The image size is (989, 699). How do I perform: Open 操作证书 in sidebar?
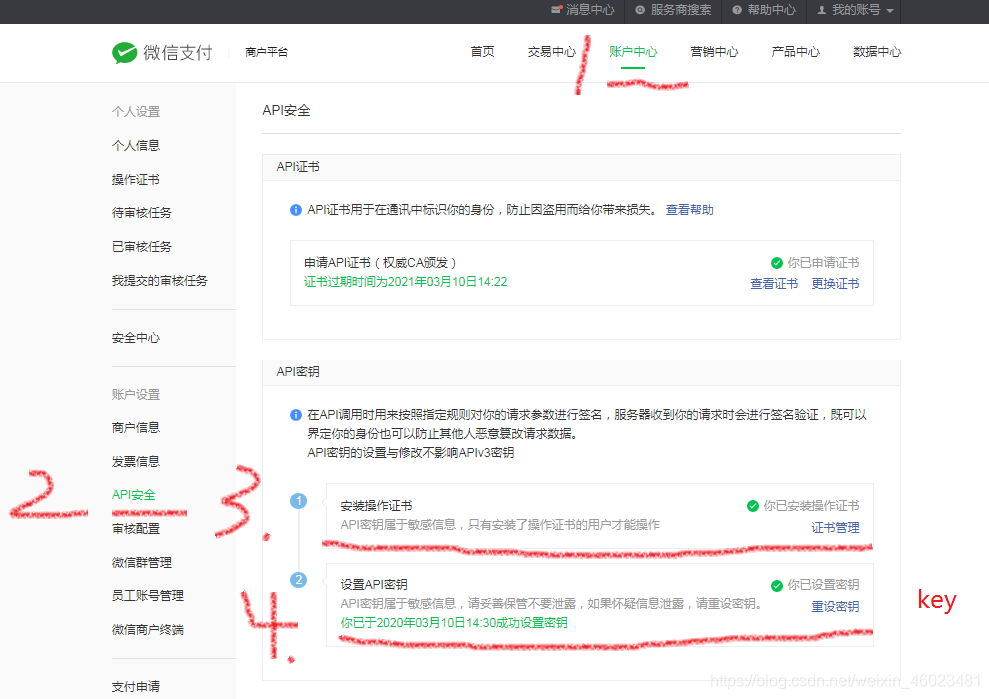tap(136, 180)
